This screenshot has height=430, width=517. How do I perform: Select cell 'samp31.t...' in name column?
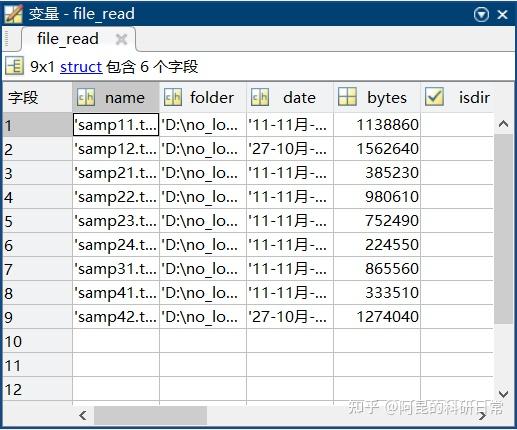point(116,269)
